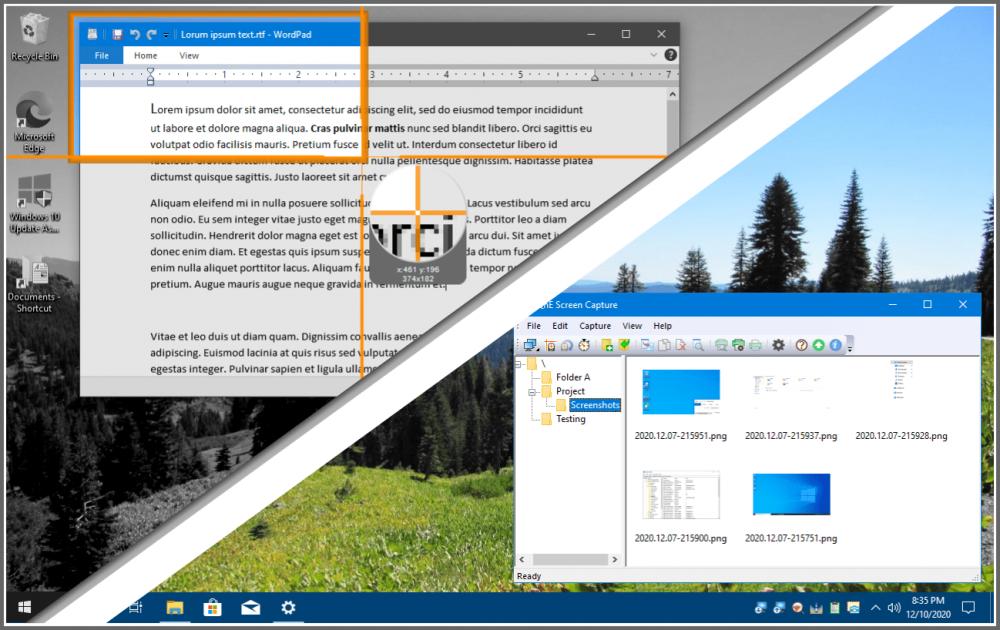The width and height of the screenshot is (1000, 630).
Task: Click WordPad's Undo icon
Action: pos(135,33)
